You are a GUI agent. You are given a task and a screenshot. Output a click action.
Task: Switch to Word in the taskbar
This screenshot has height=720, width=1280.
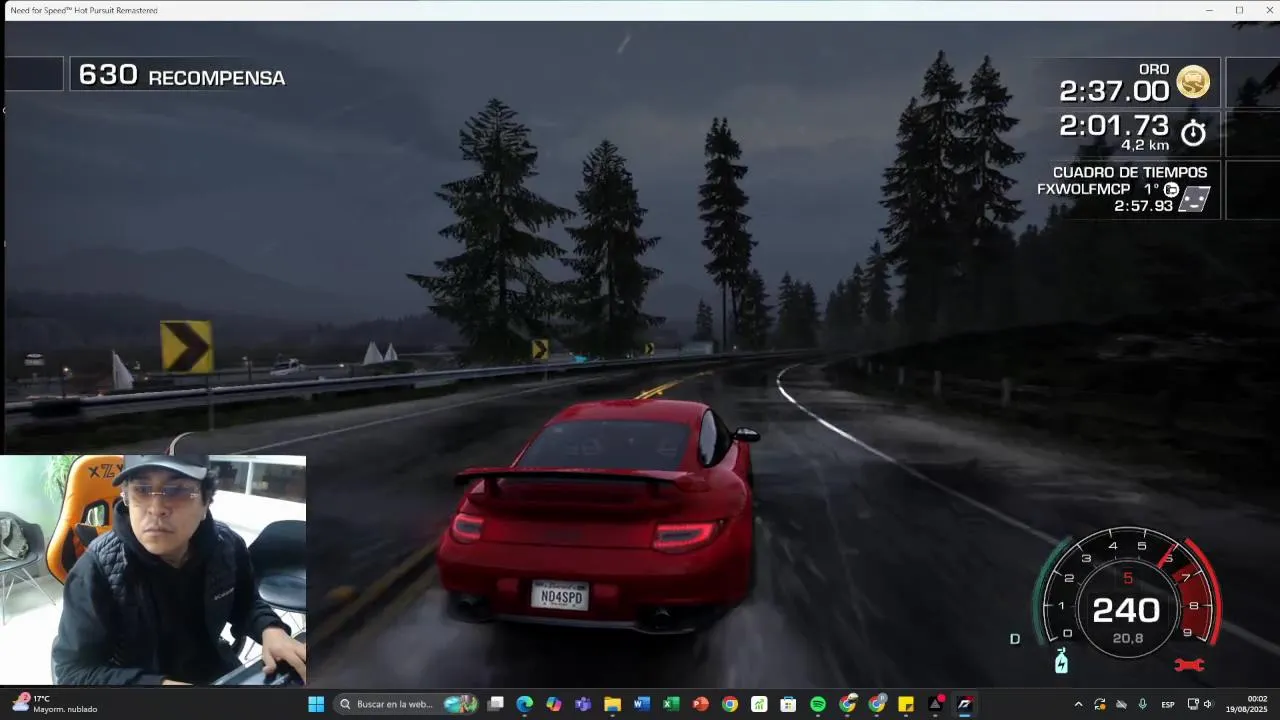point(642,704)
